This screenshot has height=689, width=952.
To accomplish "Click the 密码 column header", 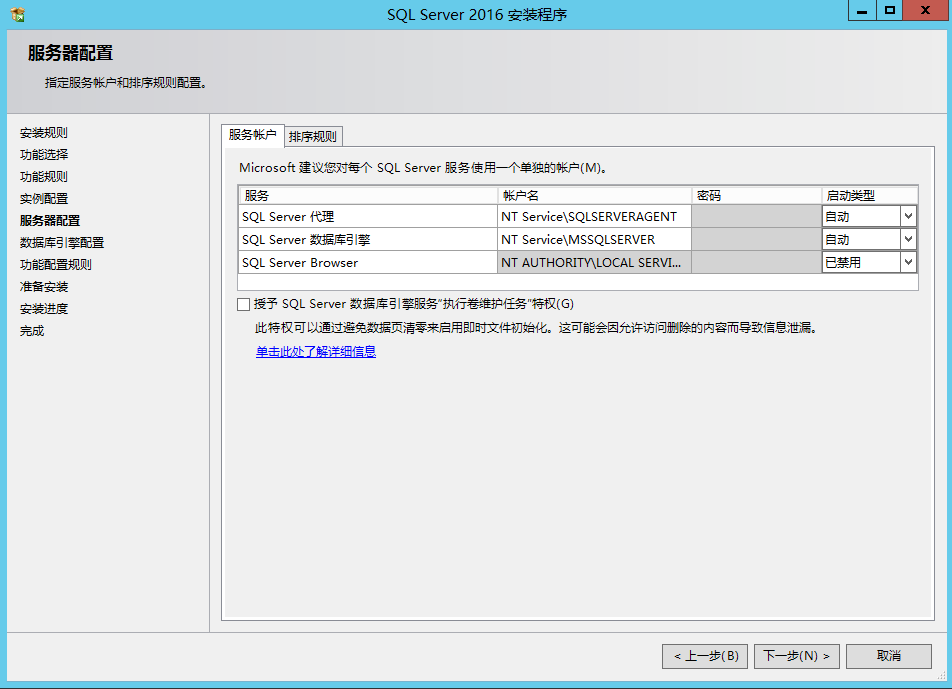I will 756,195.
